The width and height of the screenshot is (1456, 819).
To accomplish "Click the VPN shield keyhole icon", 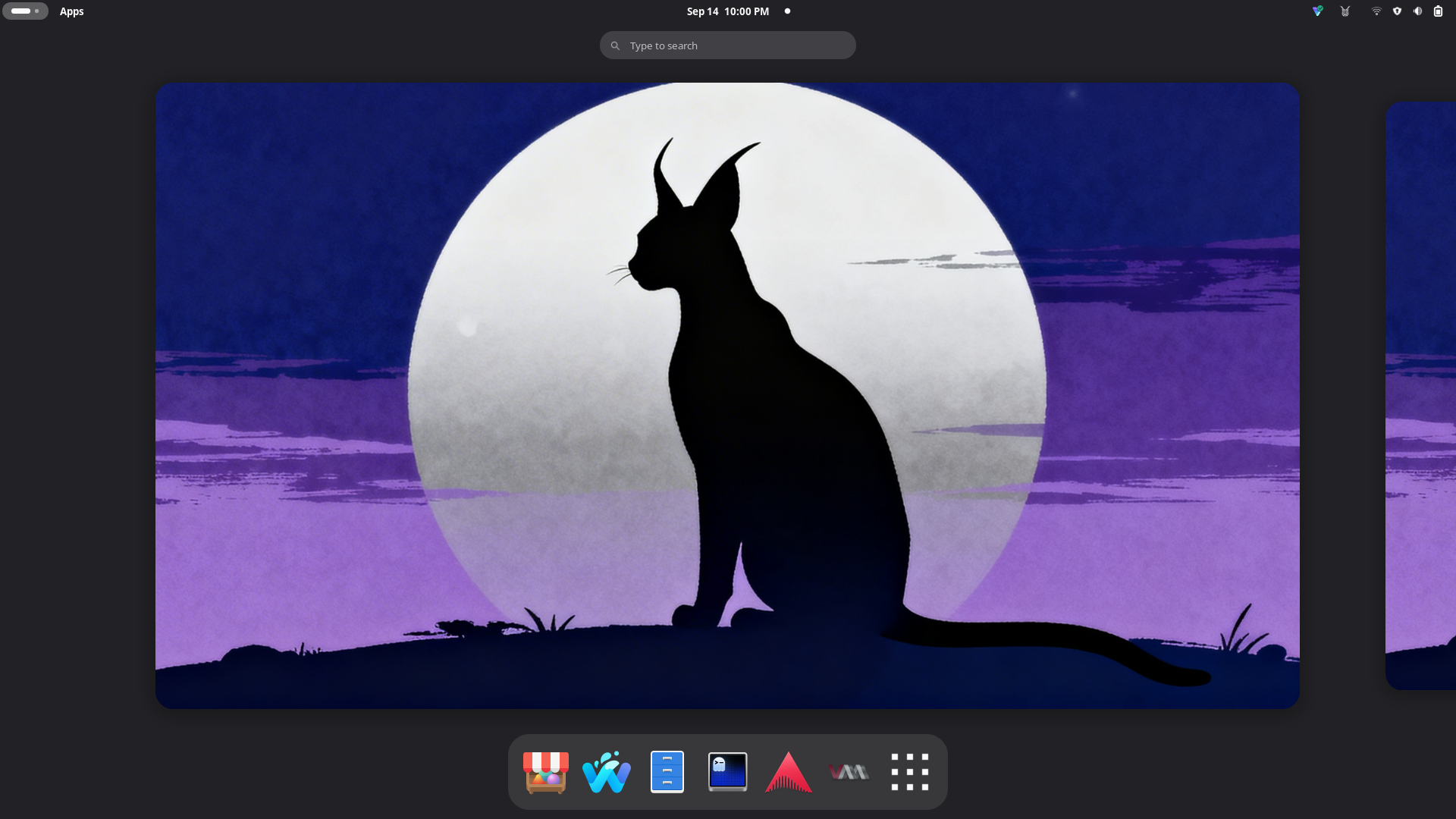I will pyautogui.click(x=1397, y=11).
